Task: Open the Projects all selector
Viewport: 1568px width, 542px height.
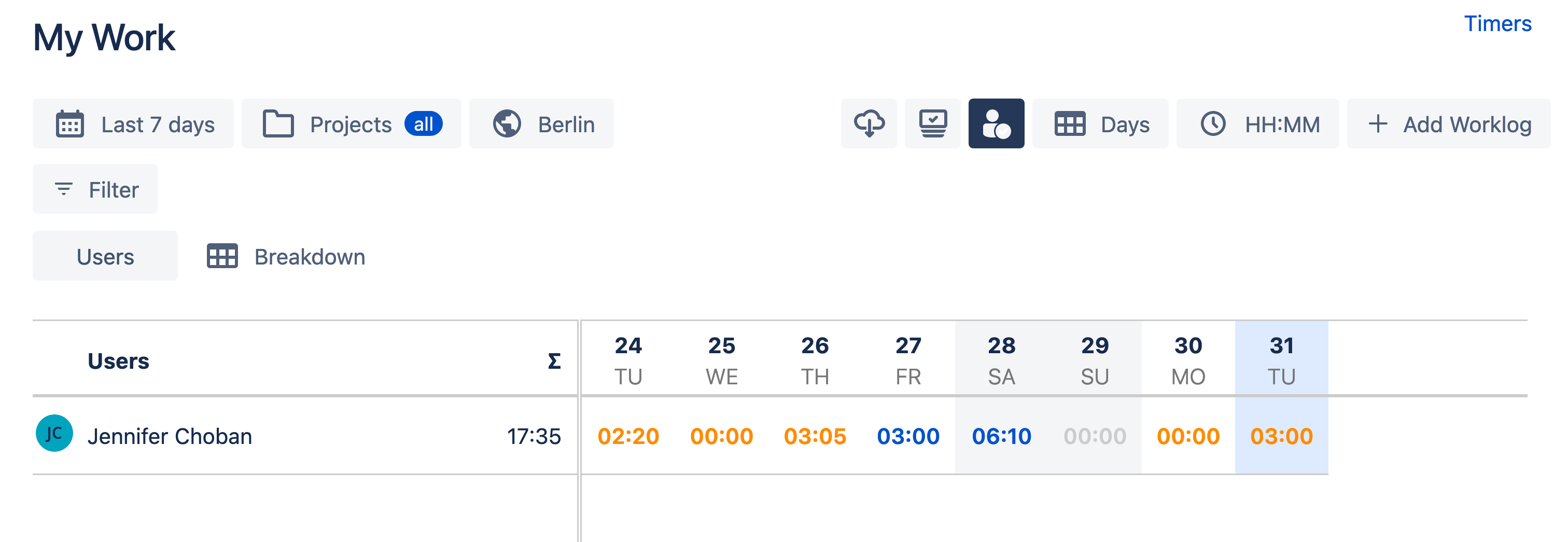Action: coord(351,123)
